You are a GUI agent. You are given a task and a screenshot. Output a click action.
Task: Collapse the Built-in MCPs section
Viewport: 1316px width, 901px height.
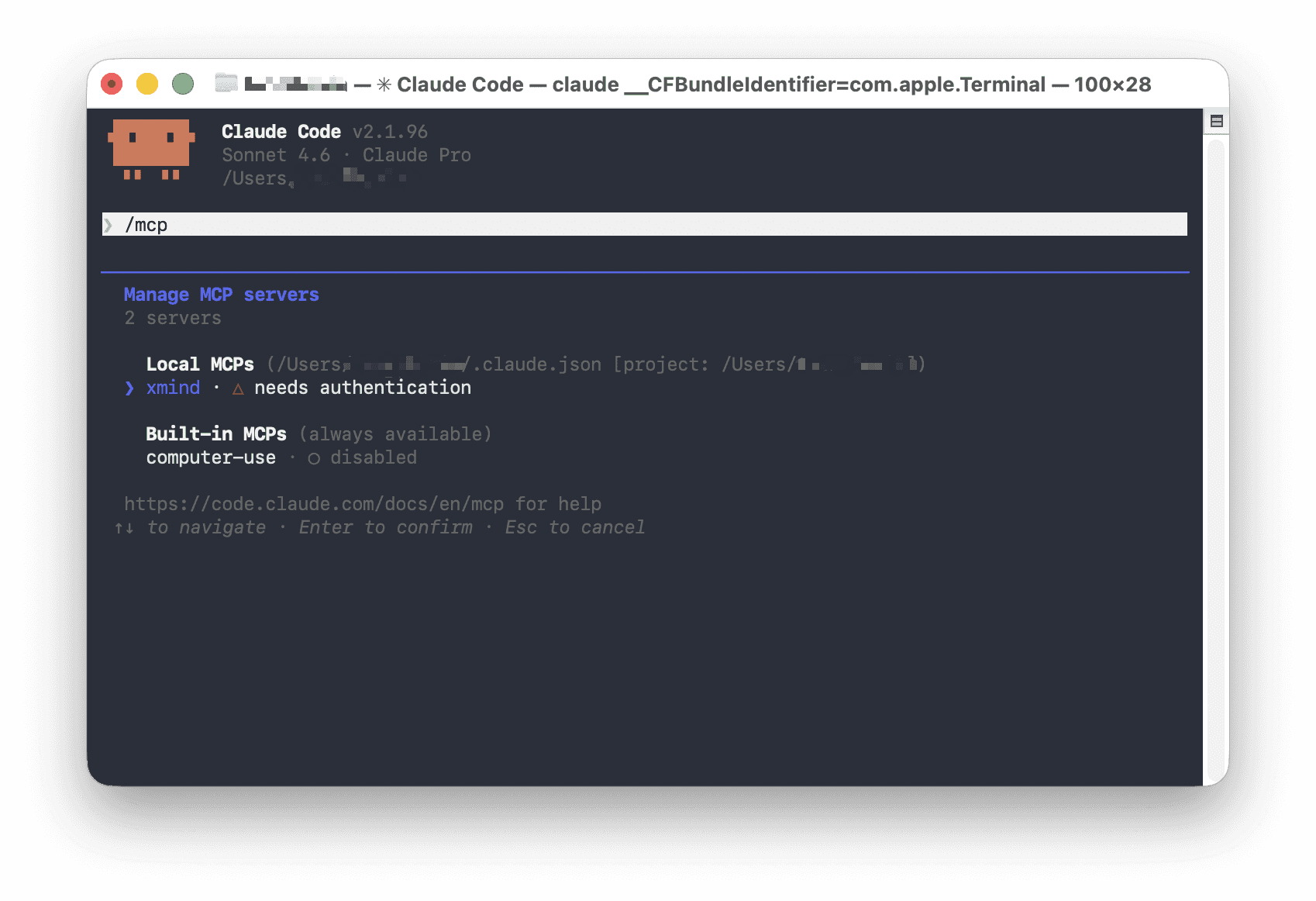pyautogui.click(x=216, y=434)
